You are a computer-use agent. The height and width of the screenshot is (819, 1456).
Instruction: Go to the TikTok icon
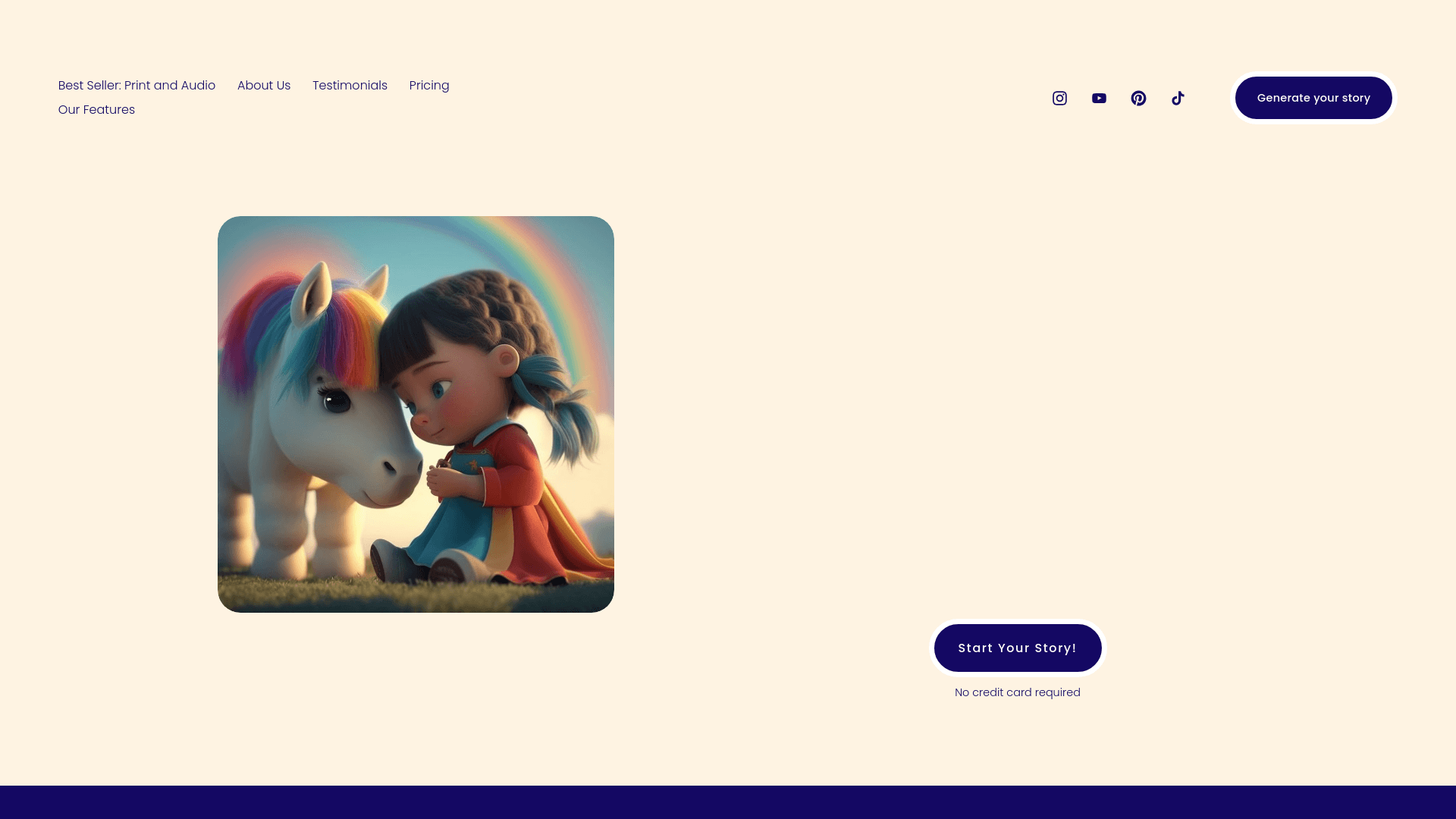click(1178, 98)
